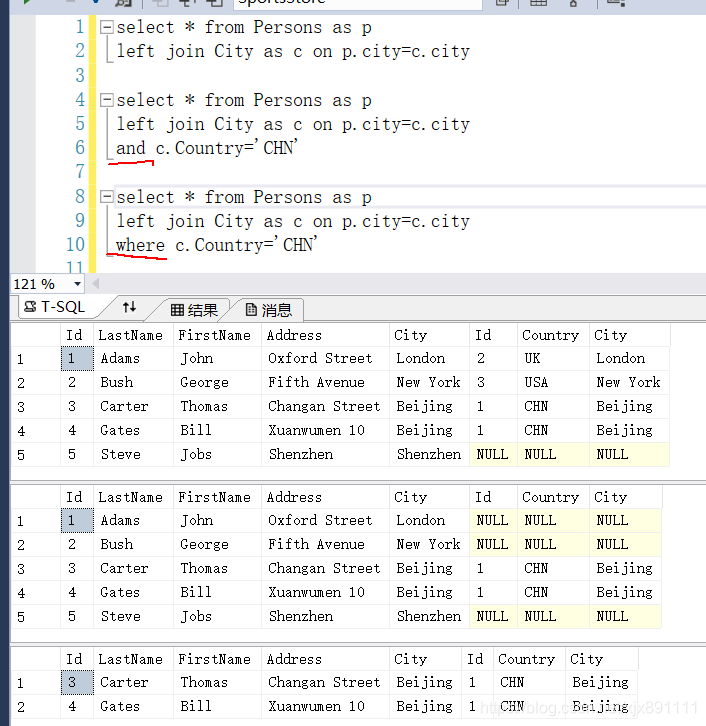Select Address cell 'Shenzhen' in second grid
Viewport: 706px width, 726px height.
325,616
